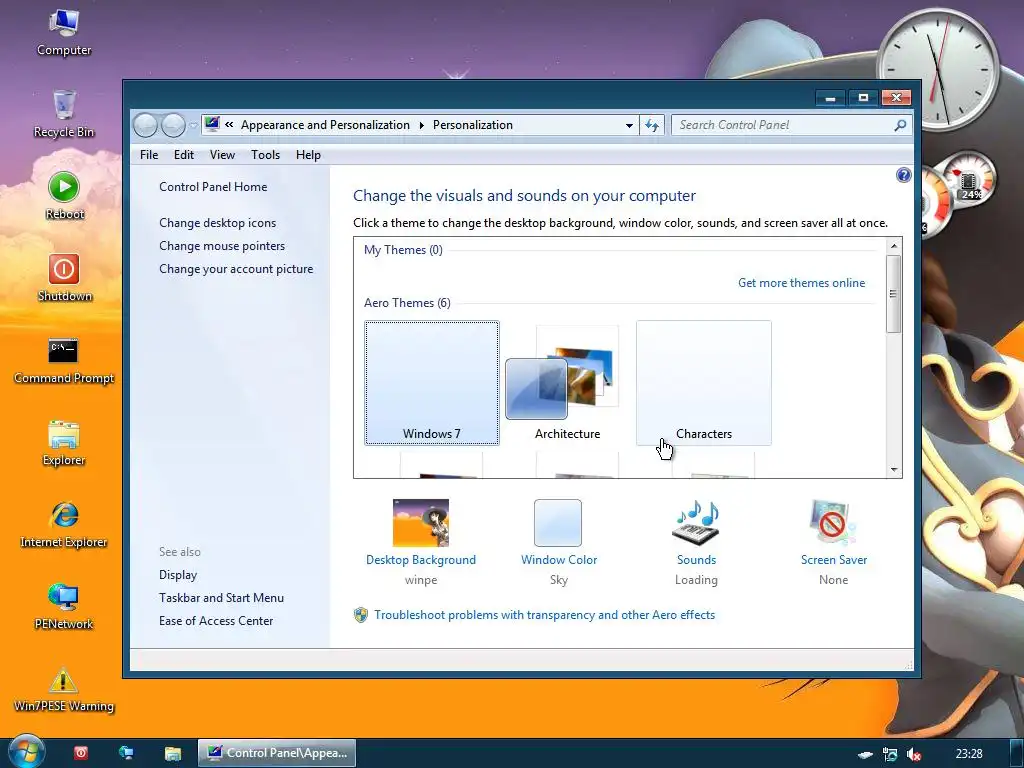Screen dimensions: 1024x768
Task: Click the network computer icon in taskbar
Action: pyautogui.click(x=126, y=753)
